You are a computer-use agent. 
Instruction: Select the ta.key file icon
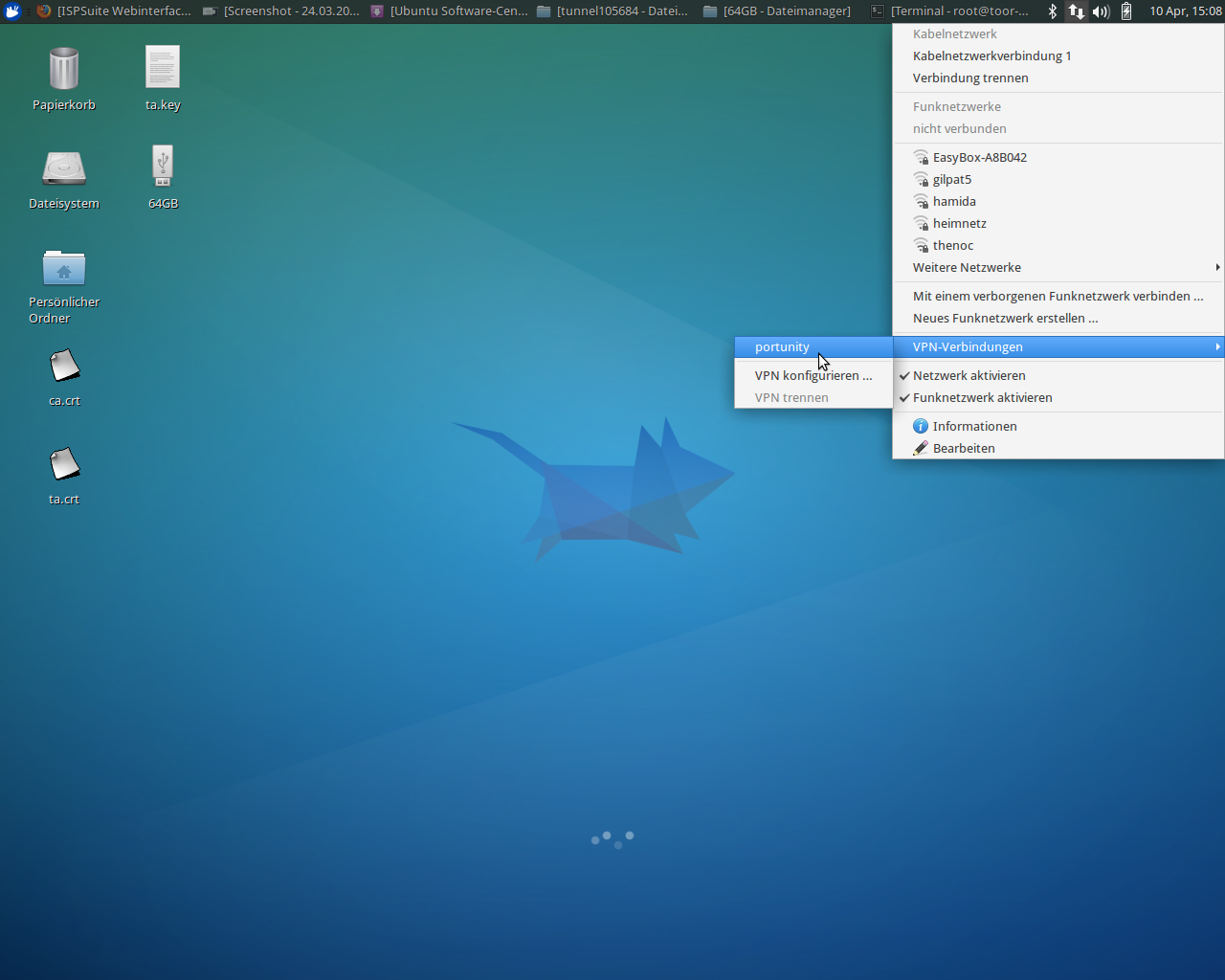(163, 70)
